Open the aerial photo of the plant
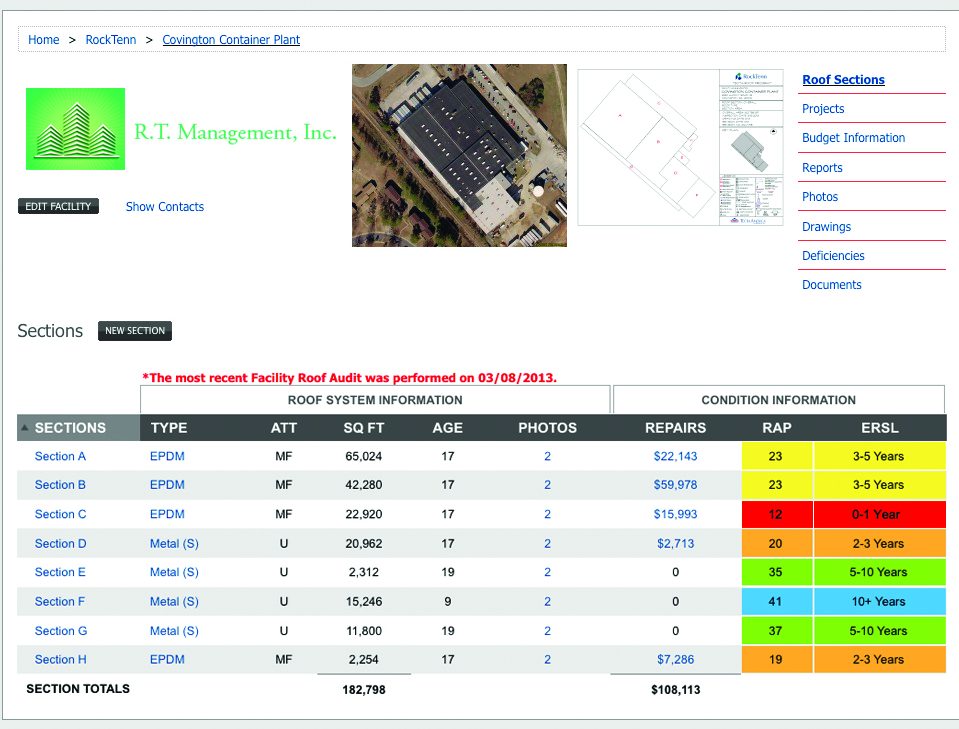Viewport: 959px width, 729px height. 459,155
